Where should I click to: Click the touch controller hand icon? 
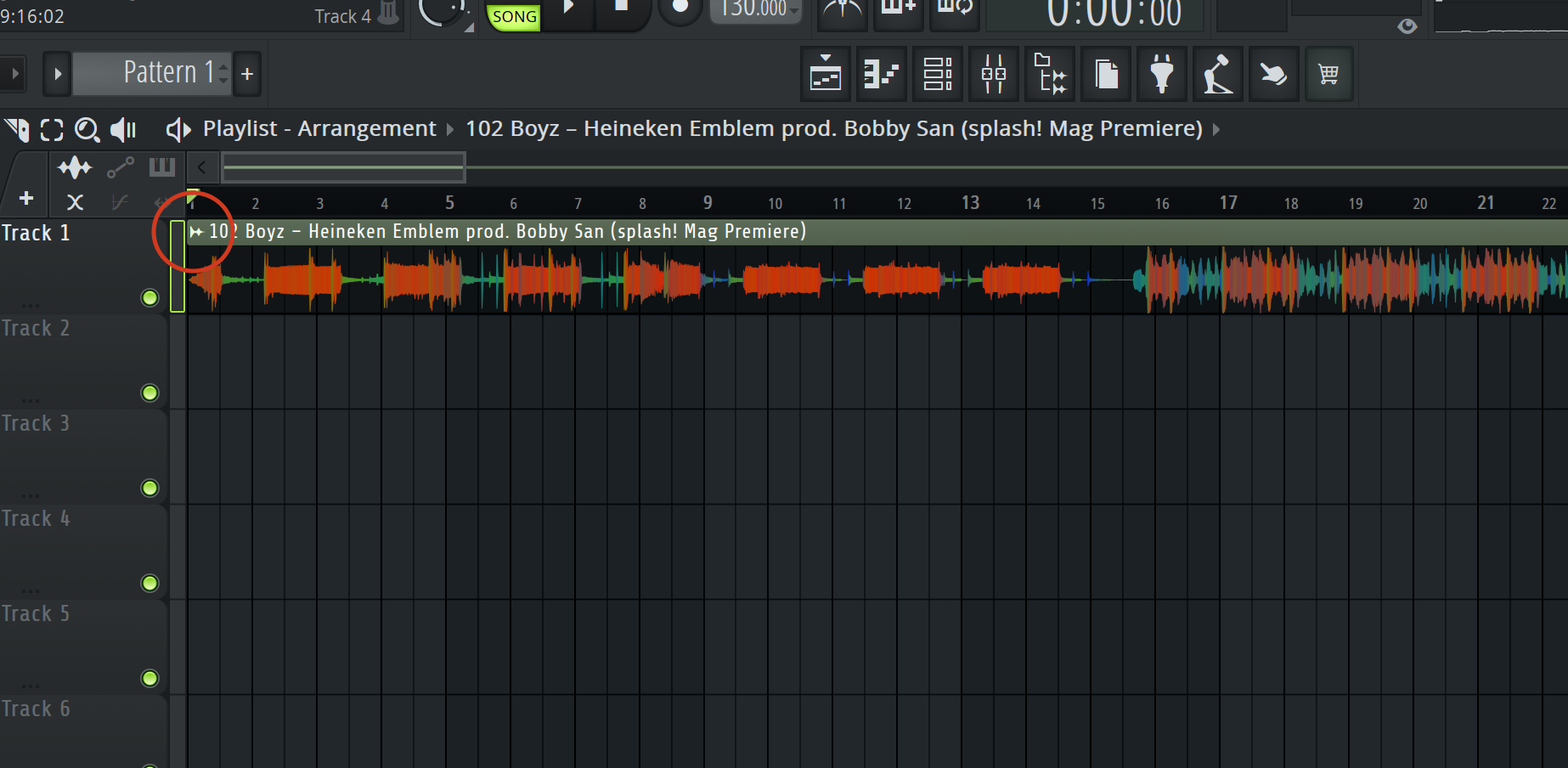pos(1273,75)
